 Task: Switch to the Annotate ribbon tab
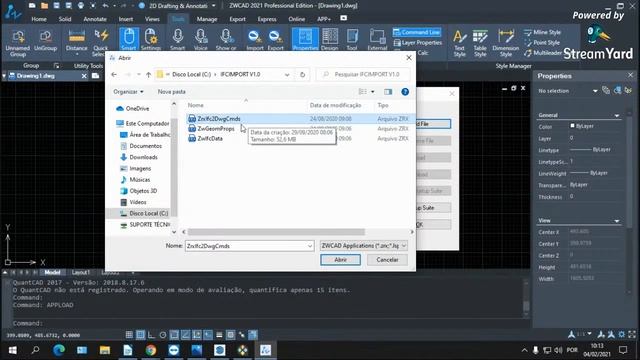95,19
